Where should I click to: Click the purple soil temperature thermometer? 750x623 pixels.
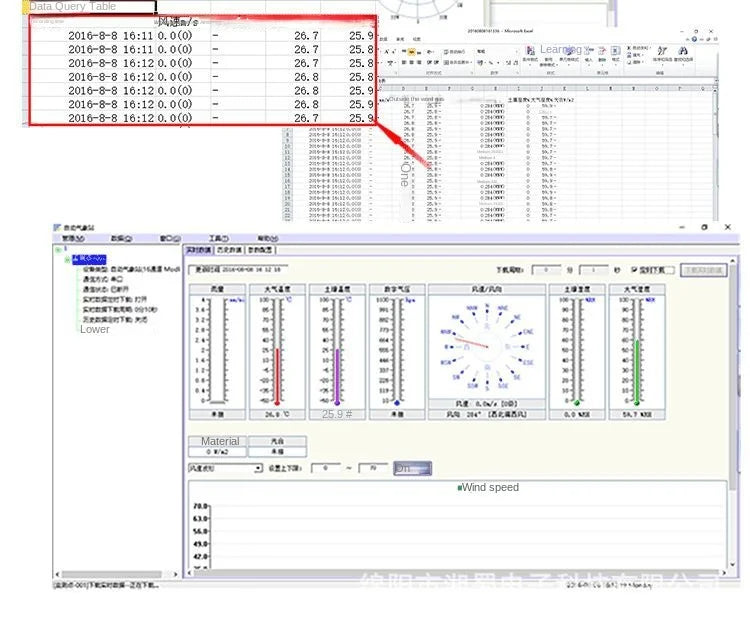point(337,351)
